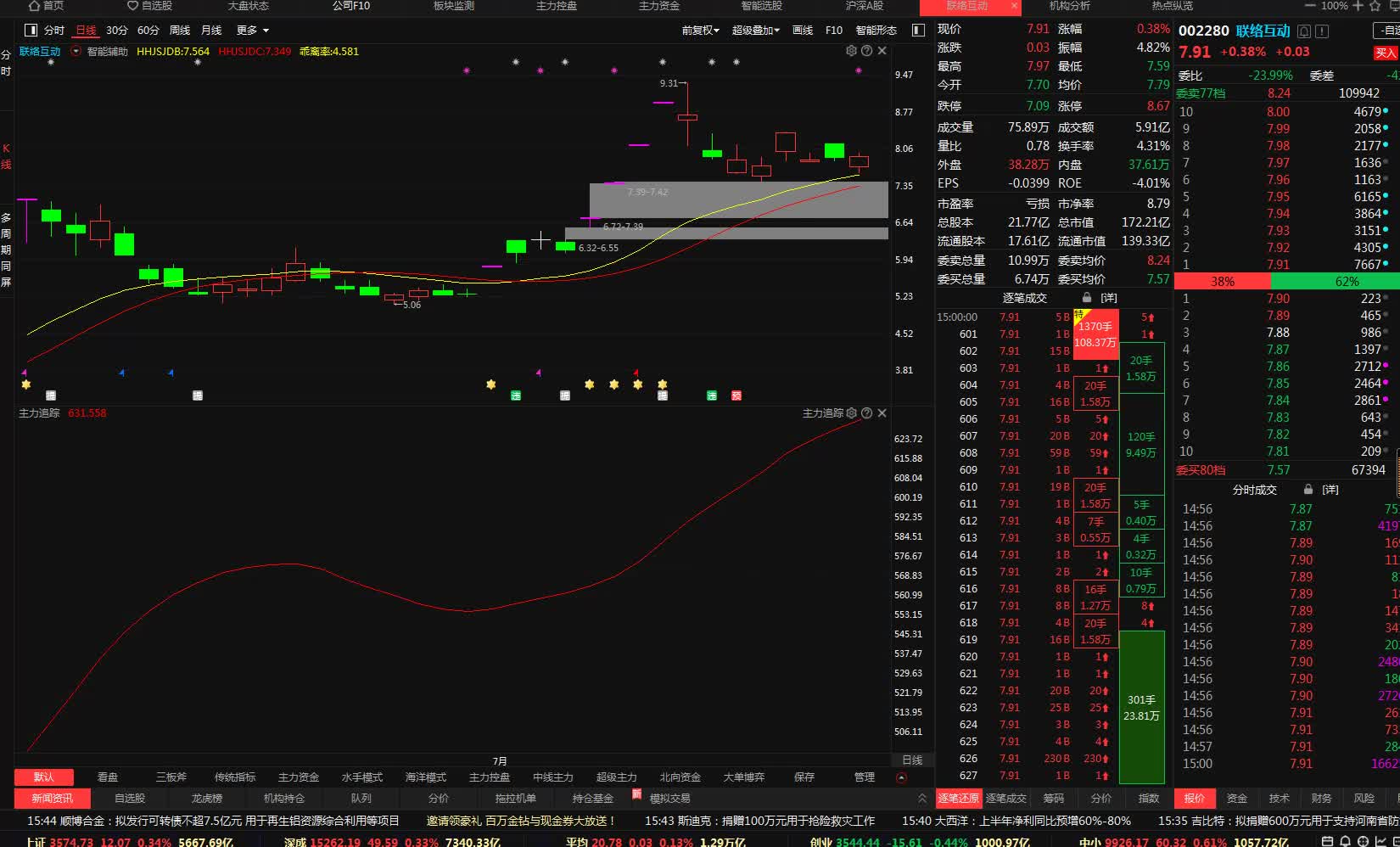Click the 38% sell ratio bar
This screenshot has width=1400, height=847.
[1222, 282]
